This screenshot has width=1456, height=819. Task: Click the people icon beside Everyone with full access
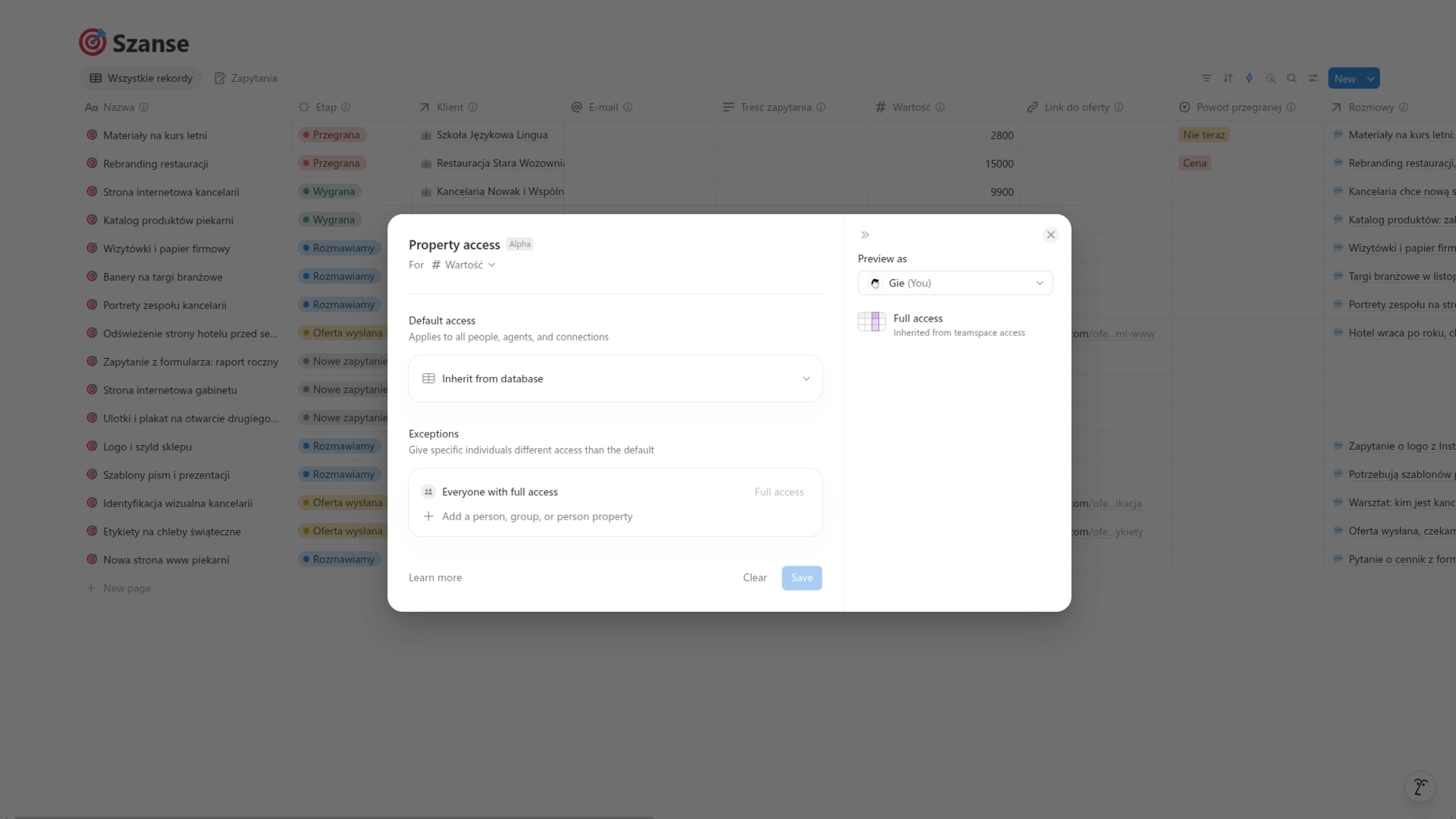[x=428, y=492]
